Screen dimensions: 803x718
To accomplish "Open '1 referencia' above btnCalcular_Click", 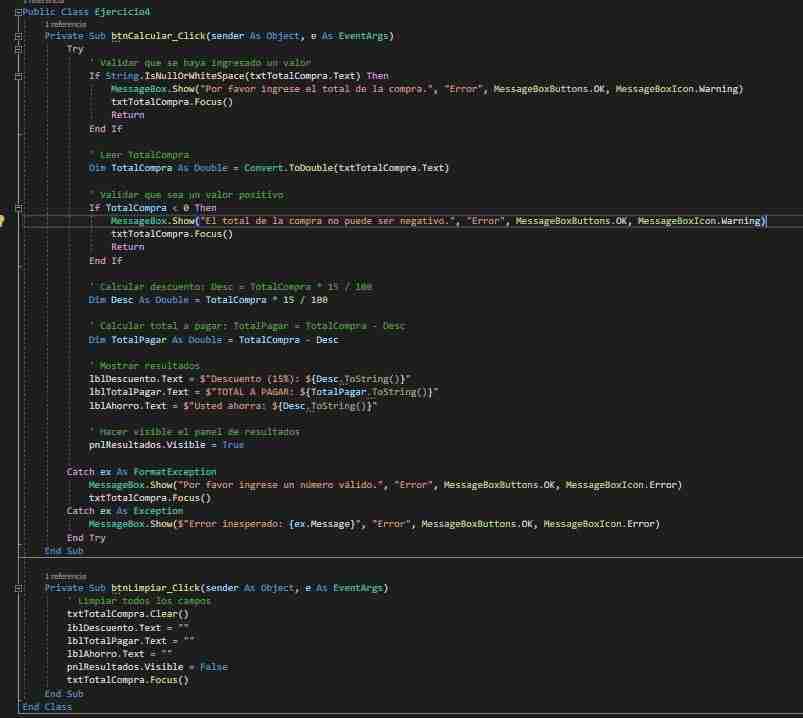I will tap(66, 24).
